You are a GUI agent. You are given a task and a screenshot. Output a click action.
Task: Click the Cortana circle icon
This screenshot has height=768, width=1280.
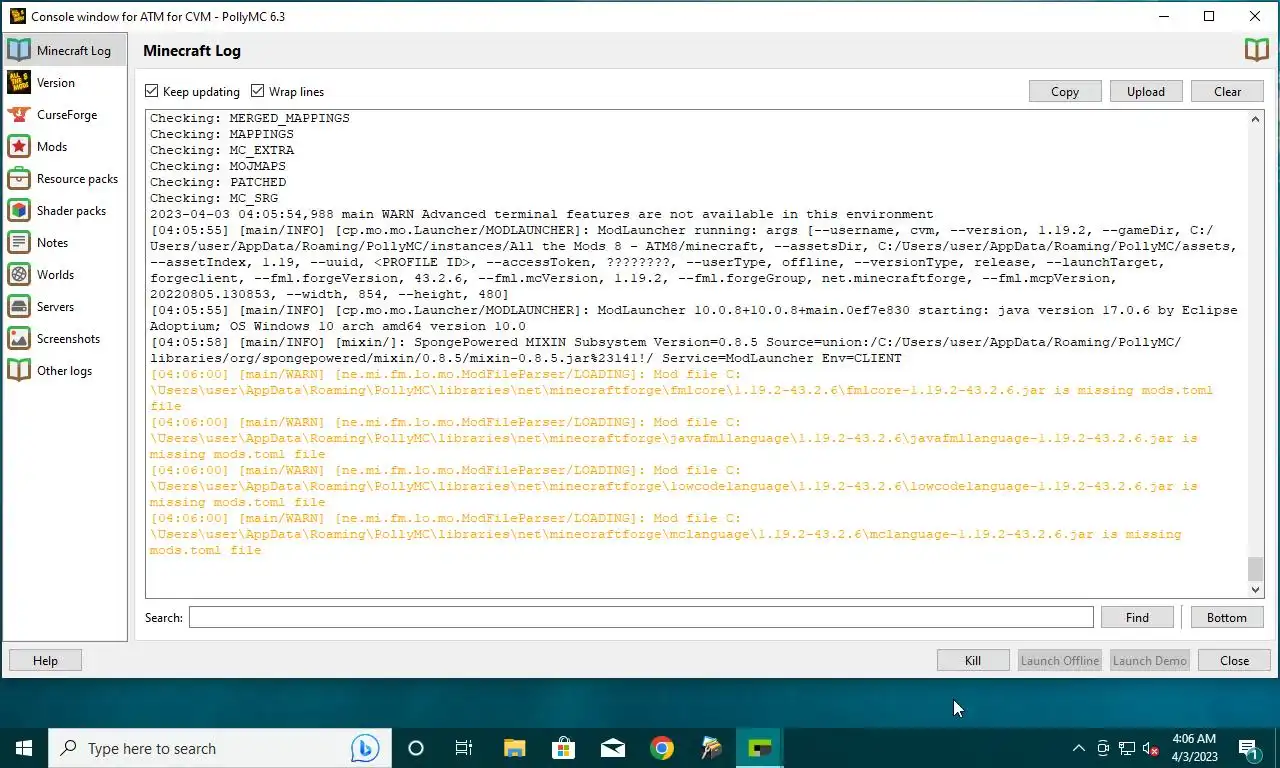[x=416, y=748]
